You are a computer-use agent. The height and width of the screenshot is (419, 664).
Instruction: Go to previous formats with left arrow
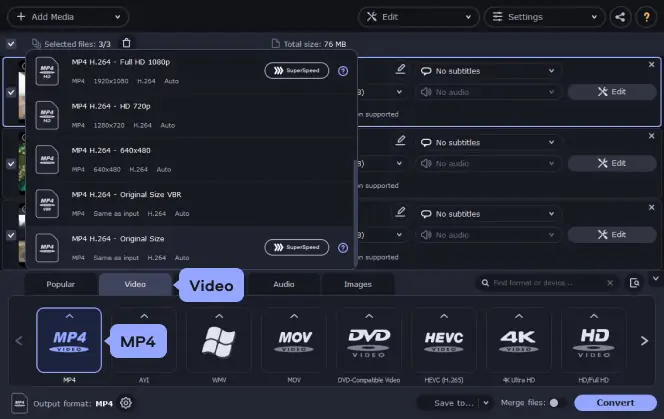(x=19, y=341)
